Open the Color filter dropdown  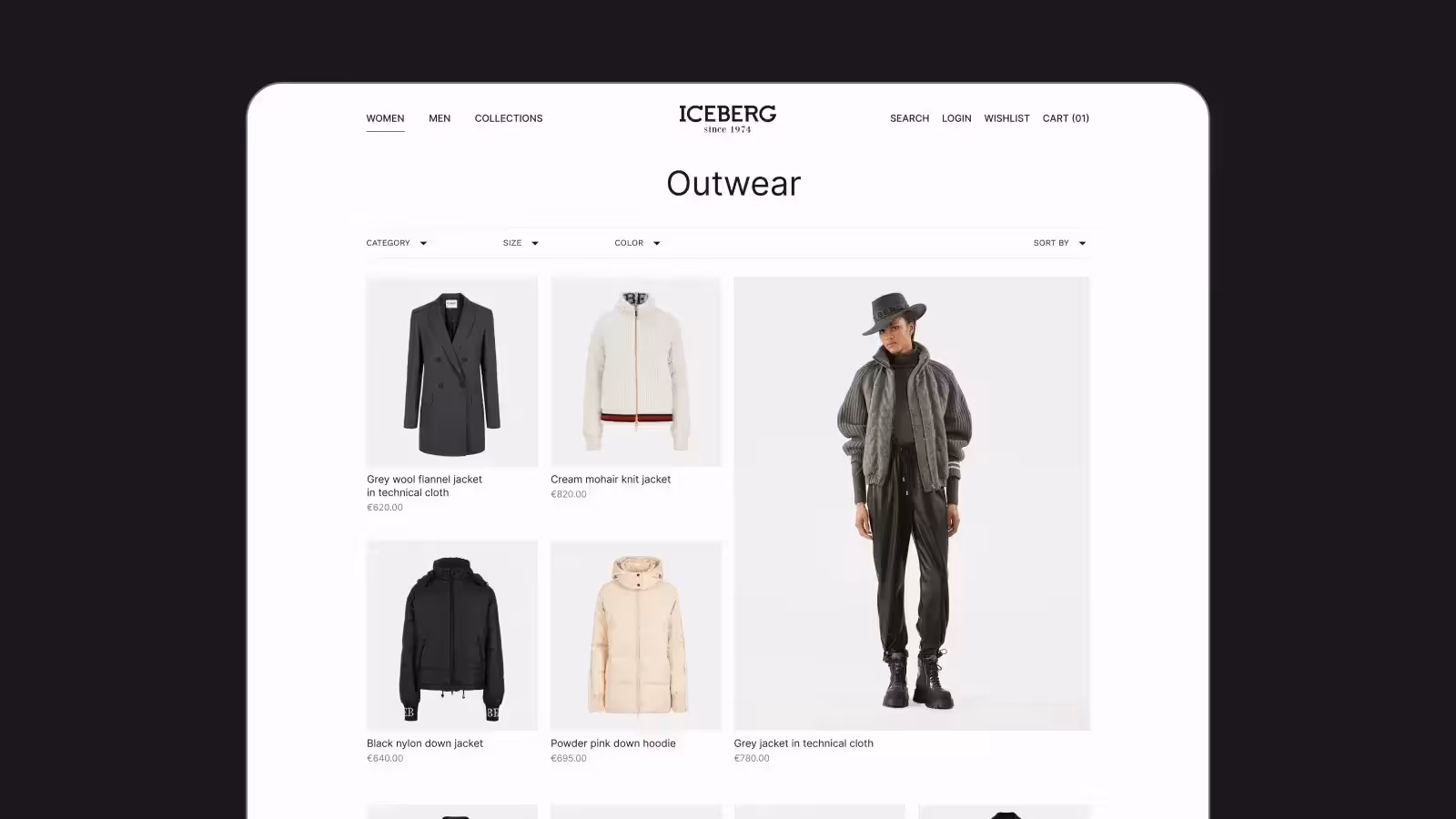[637, 243]
